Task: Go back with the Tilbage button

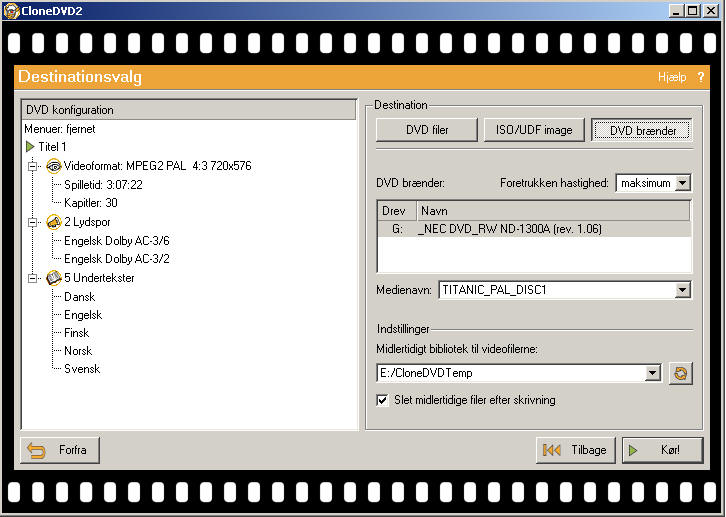Action: pyautogui.click(x=576, y=450)
